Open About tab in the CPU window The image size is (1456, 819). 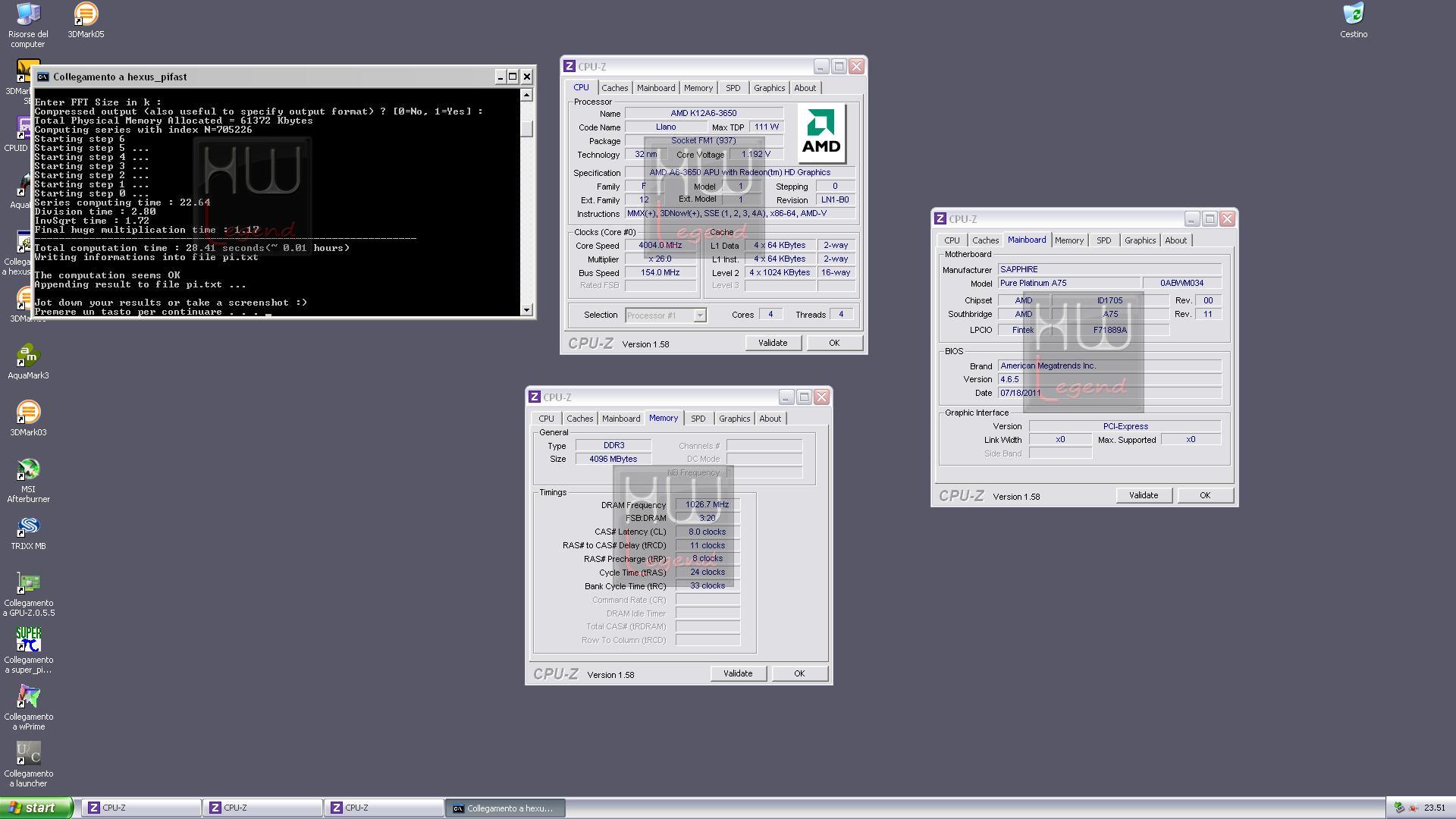[x=805, y=88]
